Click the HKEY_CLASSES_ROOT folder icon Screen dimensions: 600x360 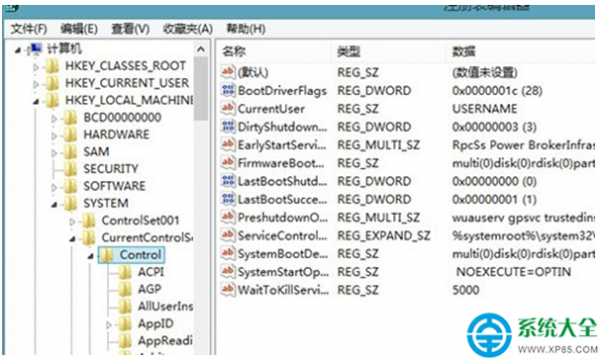pos(52,67)
